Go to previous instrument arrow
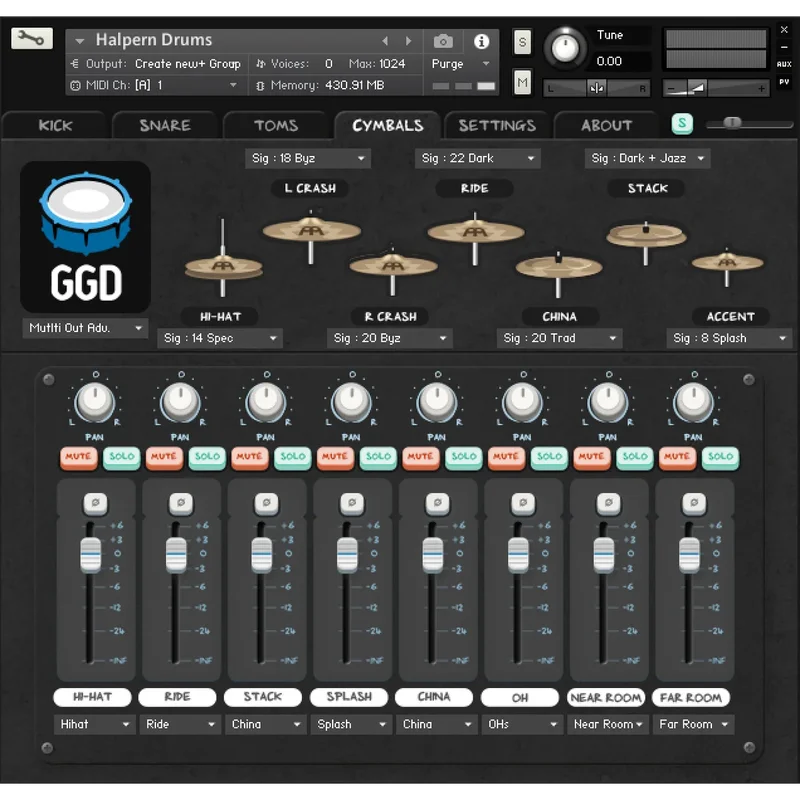 (x=385, y=41)
